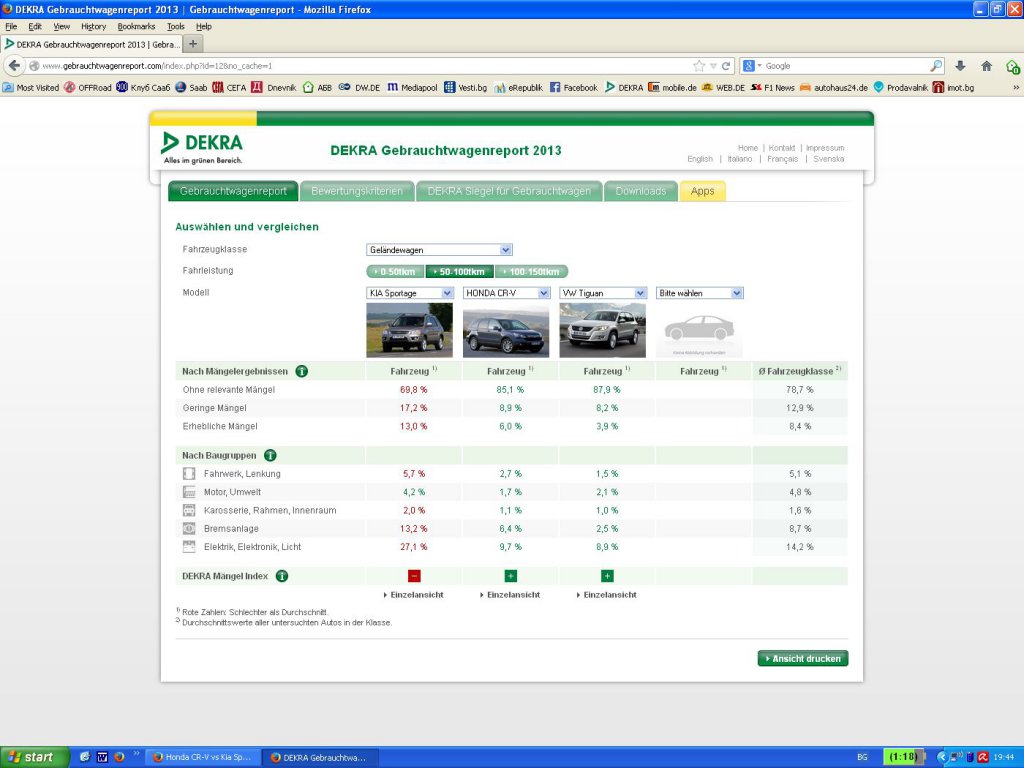The width and height of the screenshot is (1024, 768).
Task: Click the Firefox back arrow button
Action: [x=14, y=65]
